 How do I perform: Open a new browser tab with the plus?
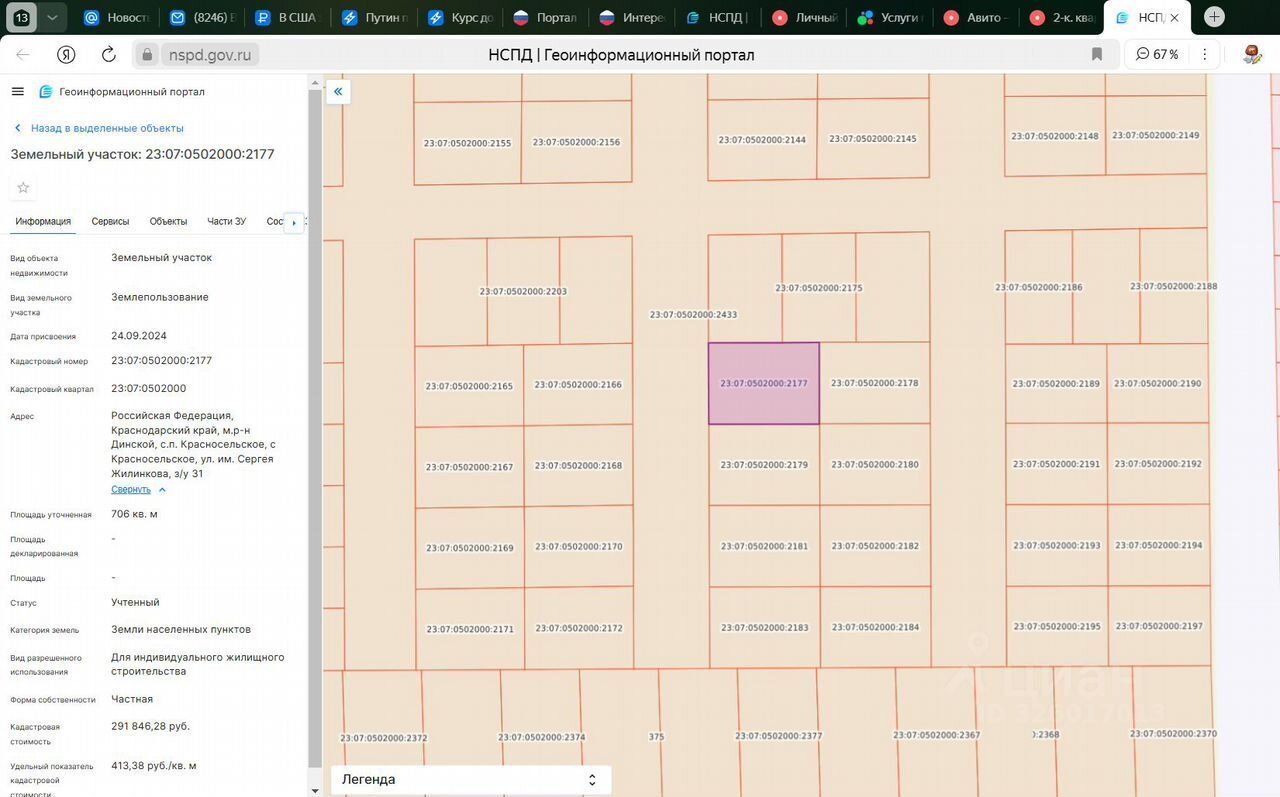point(1214,17)
